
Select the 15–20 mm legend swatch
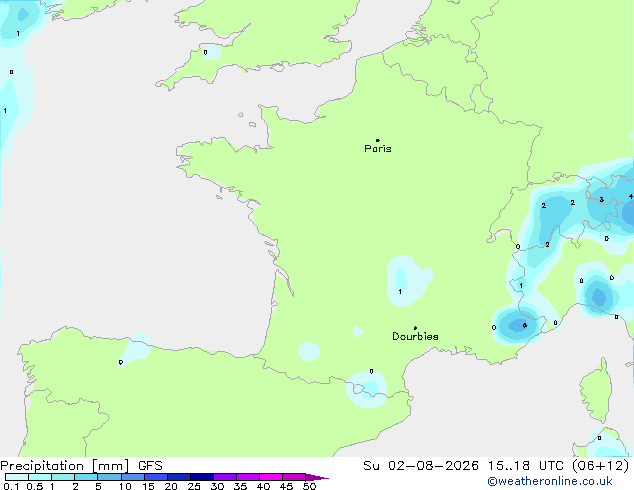coord(156,477)
